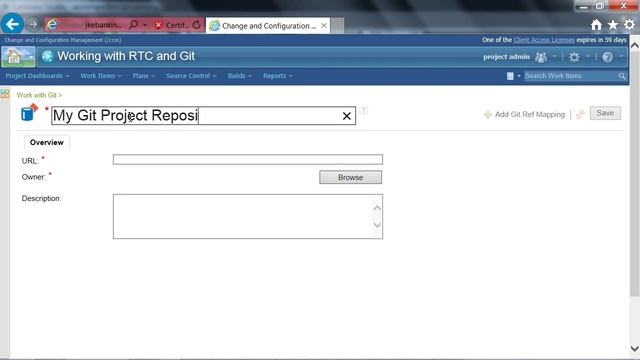Open Favorites with the star icon

click(x=613, y=25)
